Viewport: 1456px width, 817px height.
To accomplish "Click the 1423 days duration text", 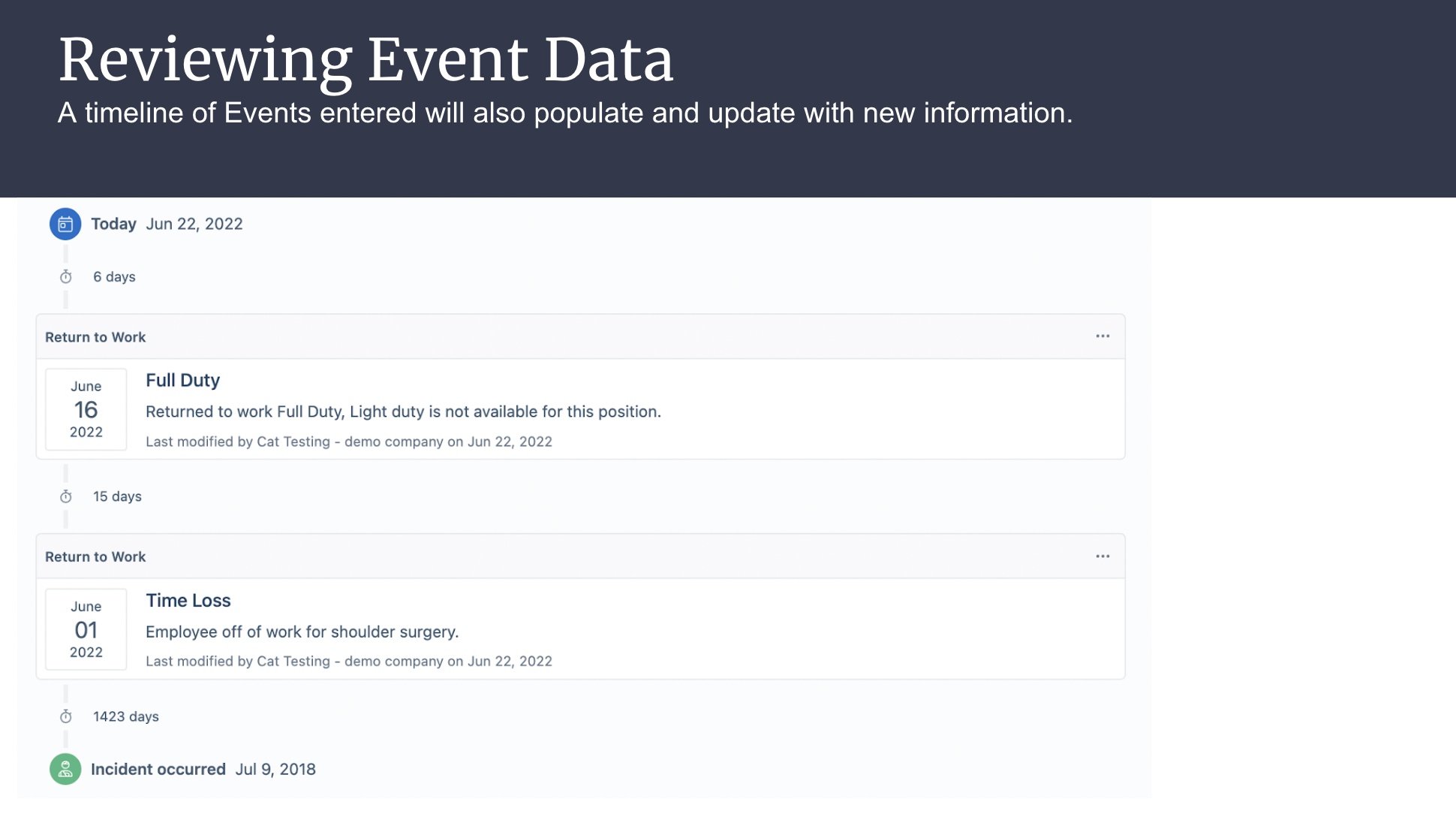I will coord(126,716).
